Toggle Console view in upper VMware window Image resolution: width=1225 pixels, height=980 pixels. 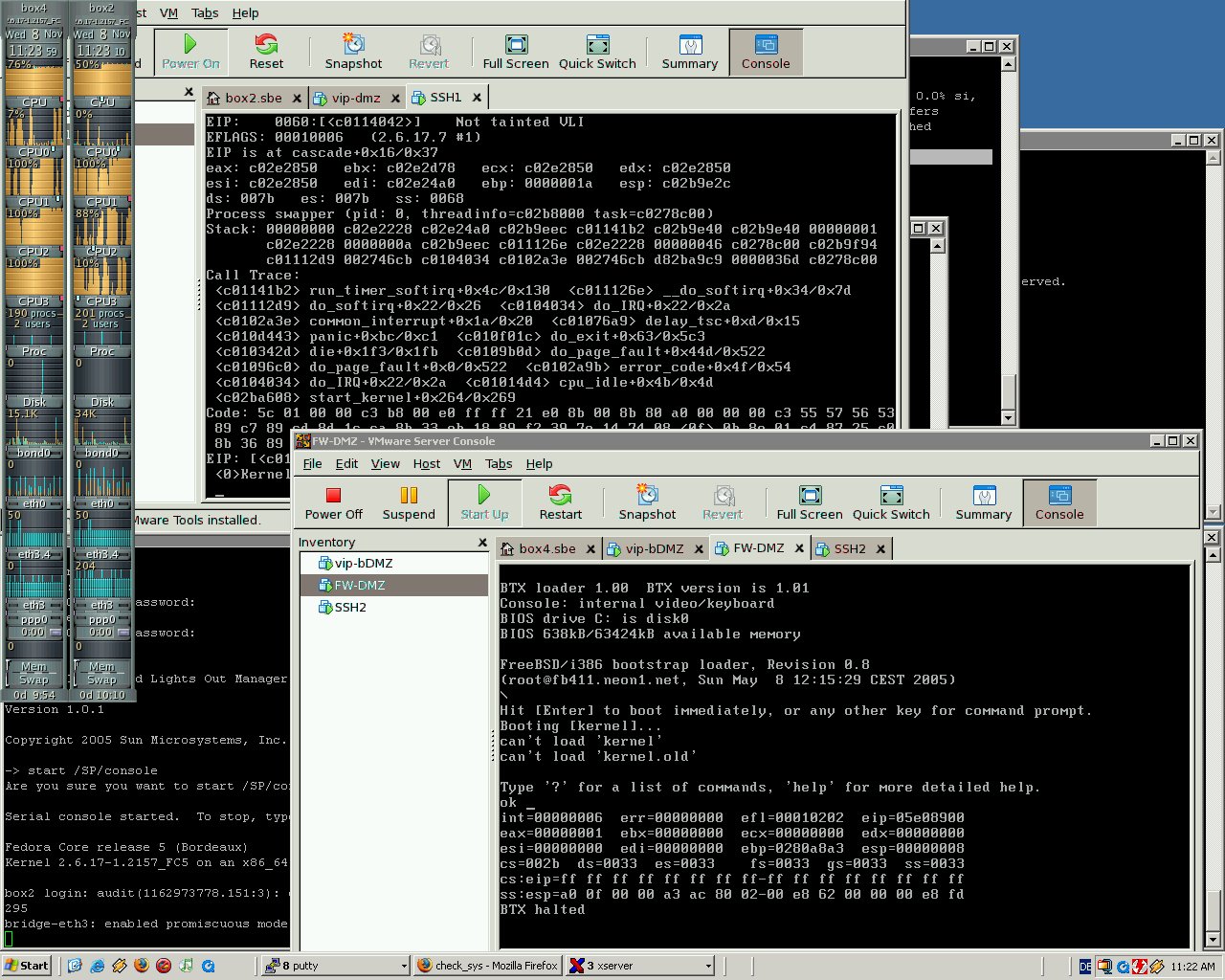766,53
